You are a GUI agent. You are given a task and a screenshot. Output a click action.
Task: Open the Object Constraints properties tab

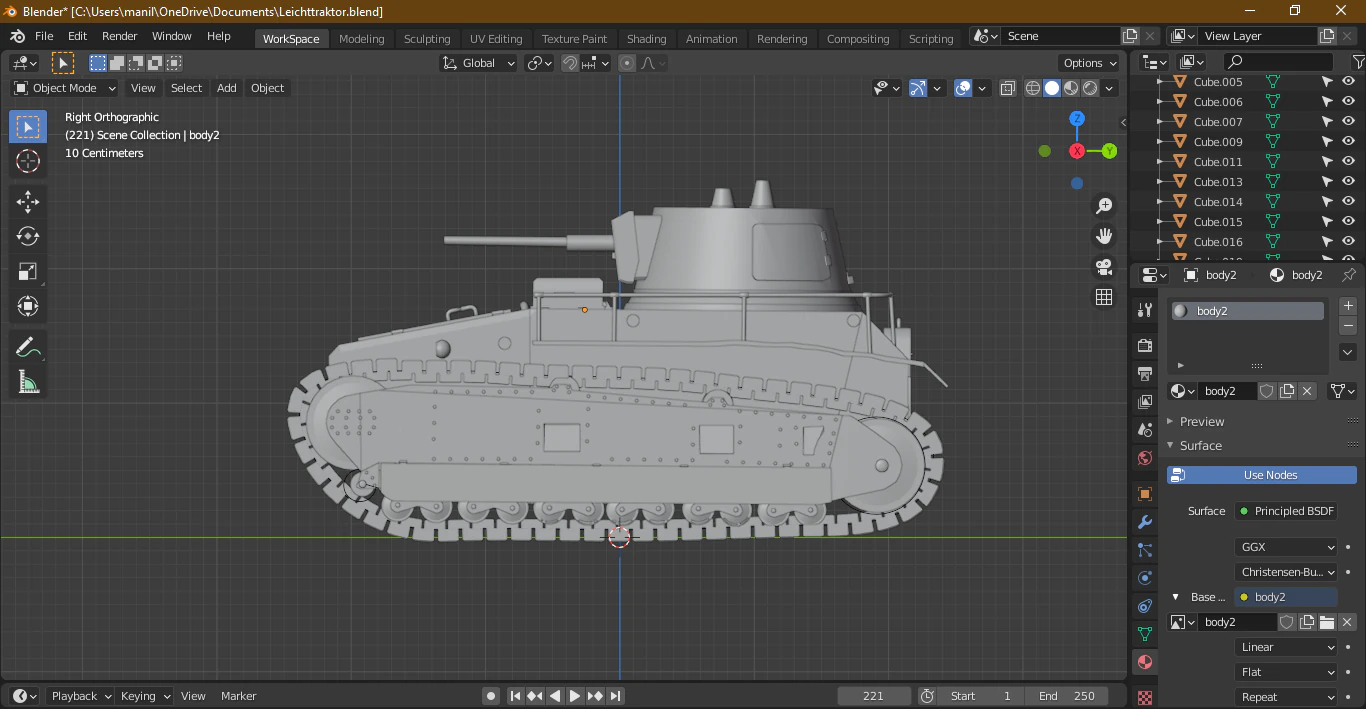1145,606
